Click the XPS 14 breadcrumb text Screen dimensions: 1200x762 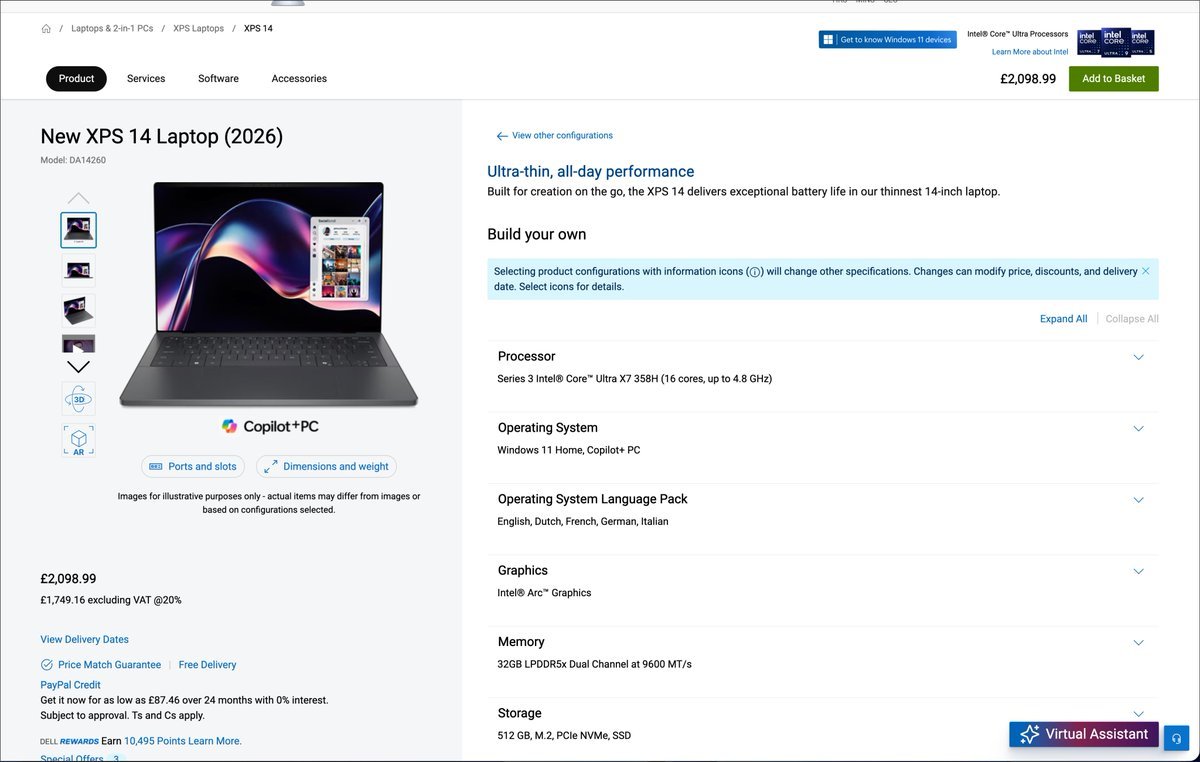(258, 29)
